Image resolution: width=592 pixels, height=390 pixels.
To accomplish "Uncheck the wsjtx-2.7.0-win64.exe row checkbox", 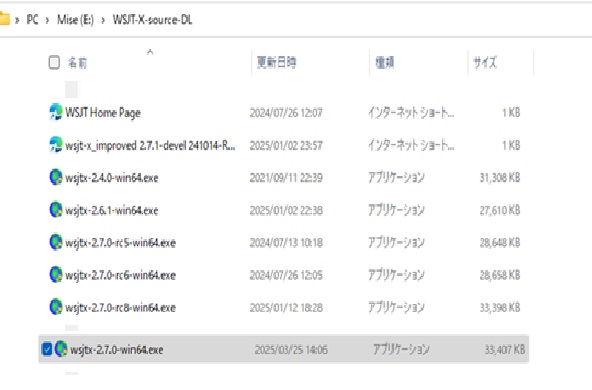I will (47, 349).
